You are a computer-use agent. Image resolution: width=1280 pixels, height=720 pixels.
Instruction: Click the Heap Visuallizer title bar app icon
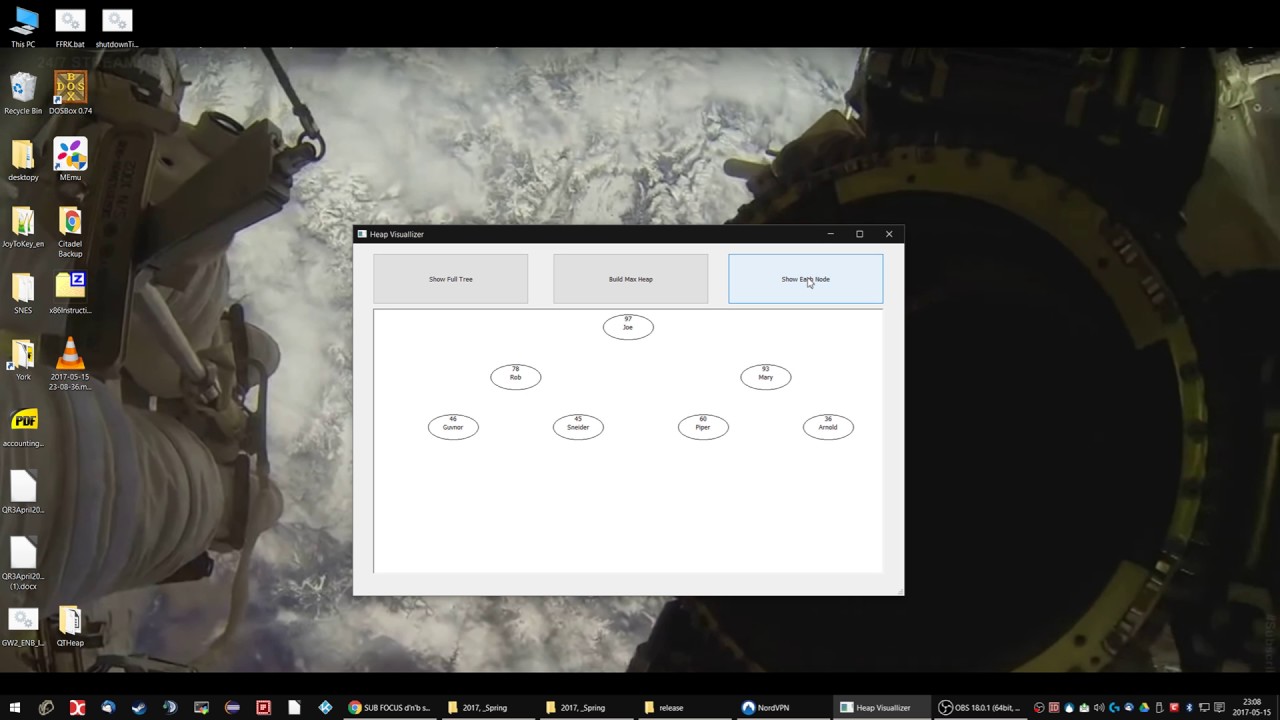click(x=362, y=234)
